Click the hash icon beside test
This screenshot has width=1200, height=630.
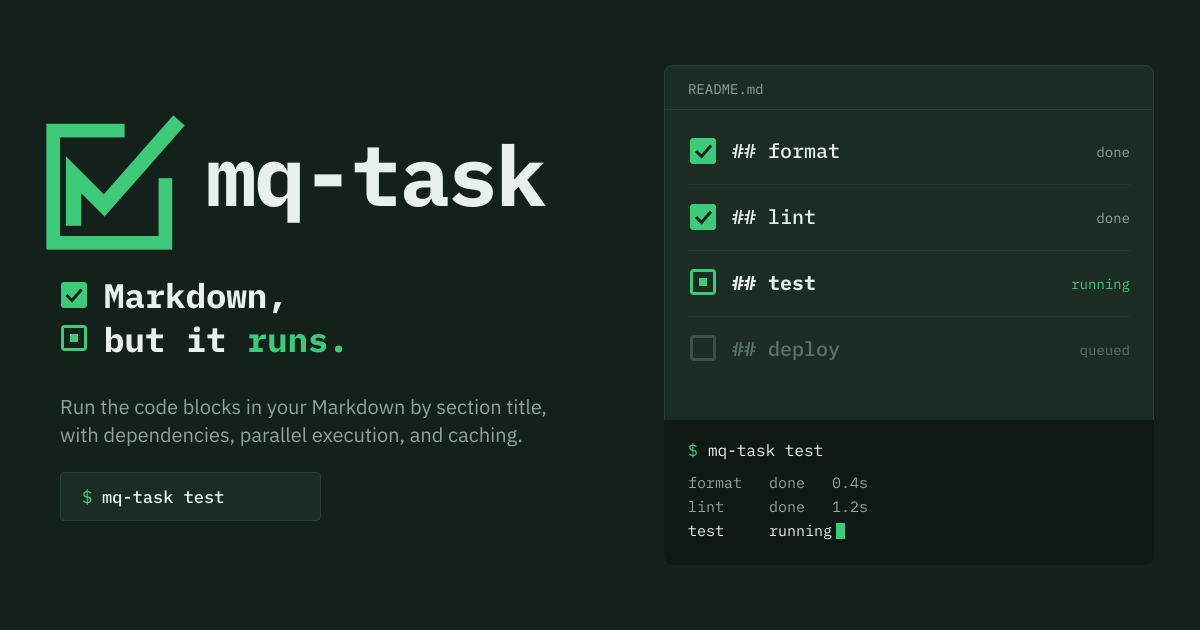744,283
